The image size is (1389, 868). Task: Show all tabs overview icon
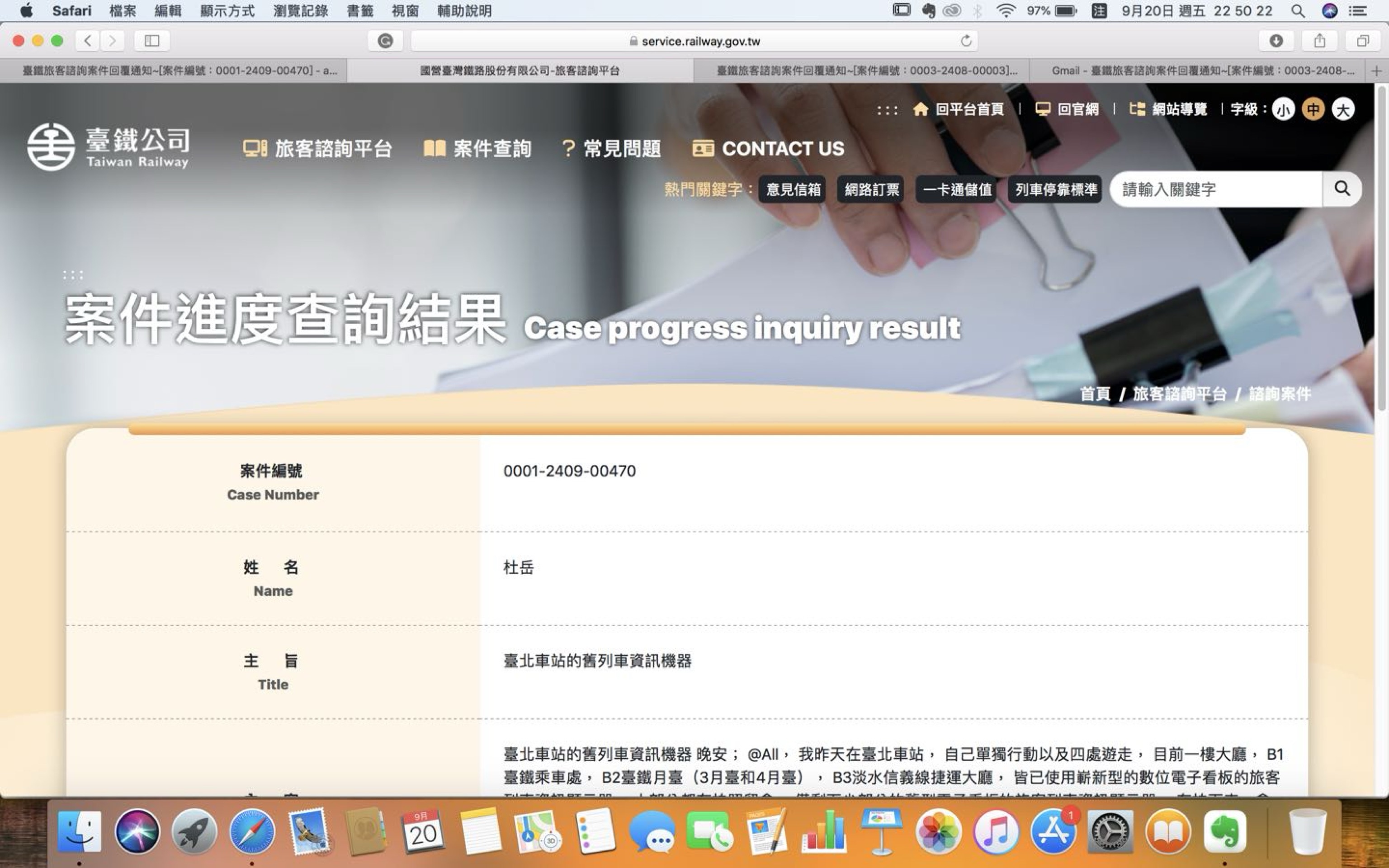click(1363, 41)
